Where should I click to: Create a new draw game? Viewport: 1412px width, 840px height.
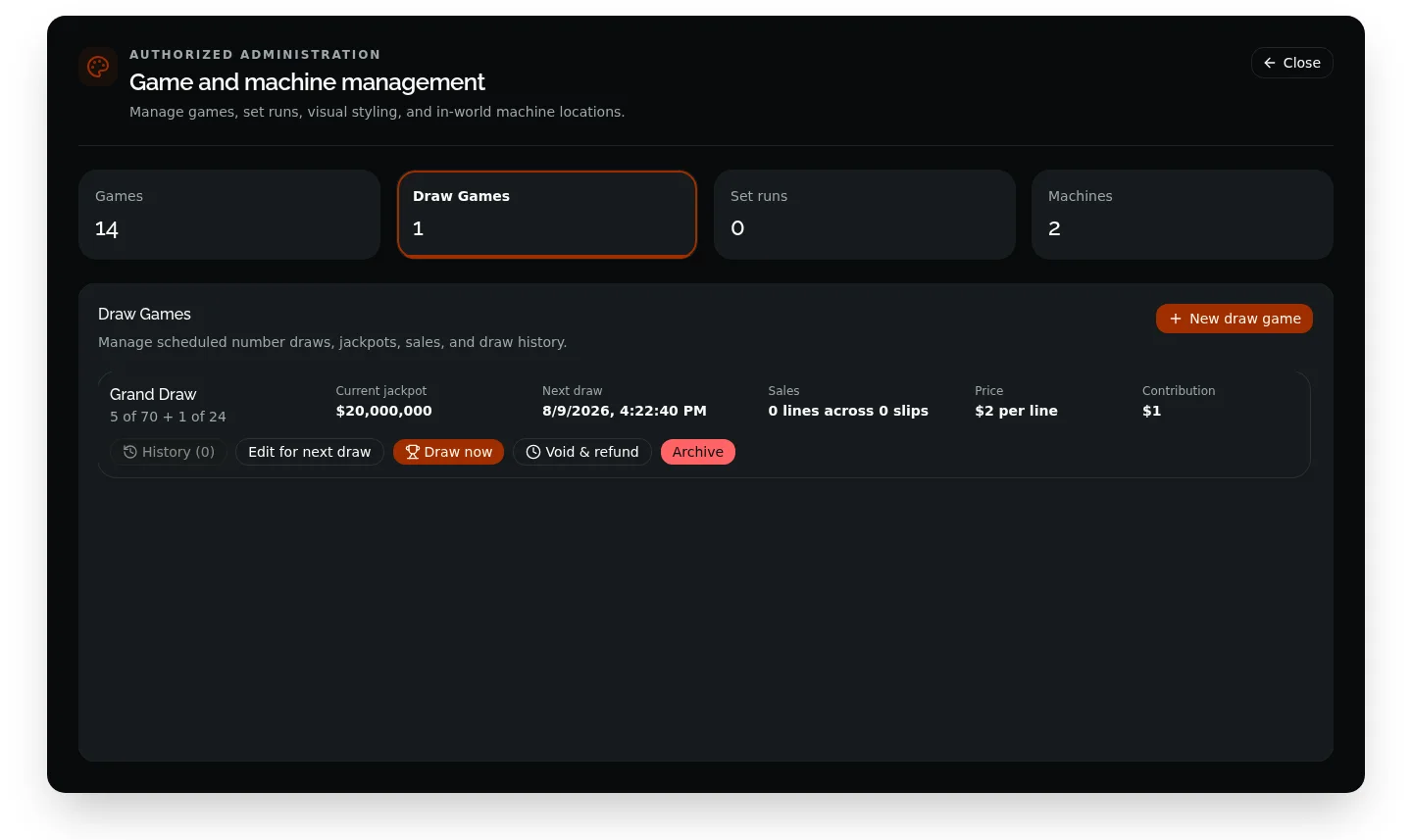pyautogui.click(x=1235, y=319)
